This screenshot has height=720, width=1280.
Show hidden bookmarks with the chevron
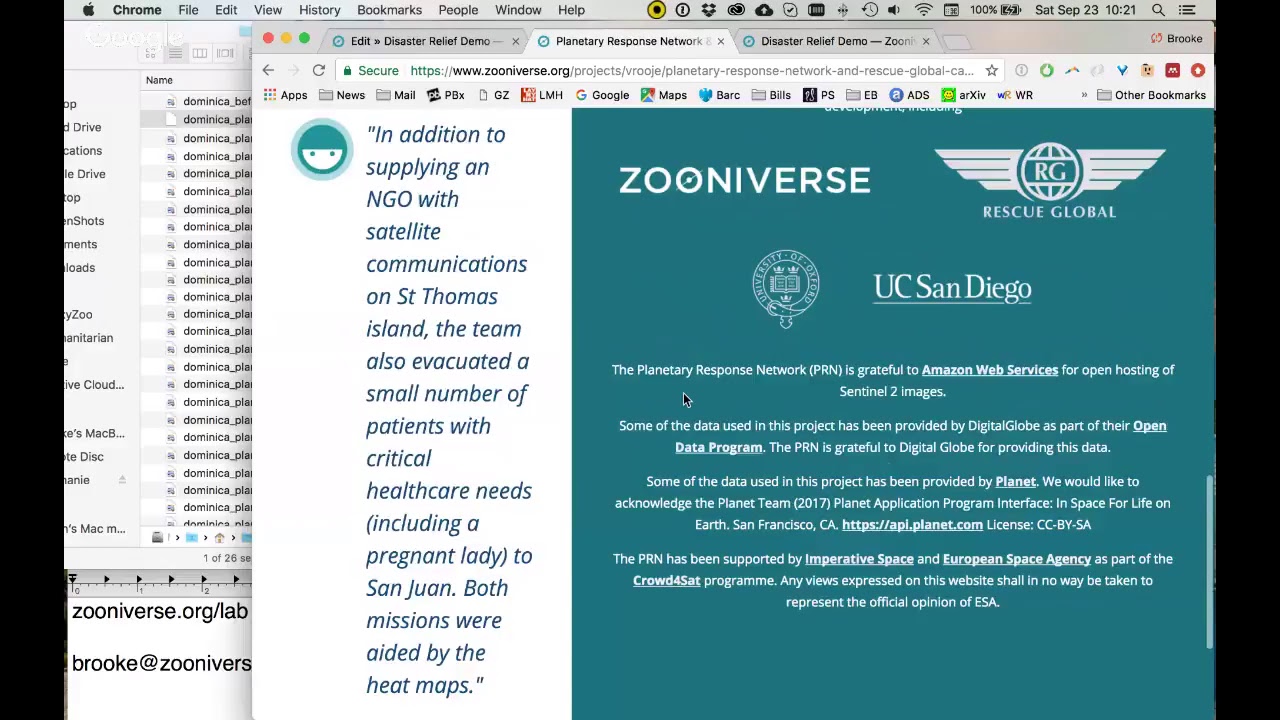click(1084, 95)
